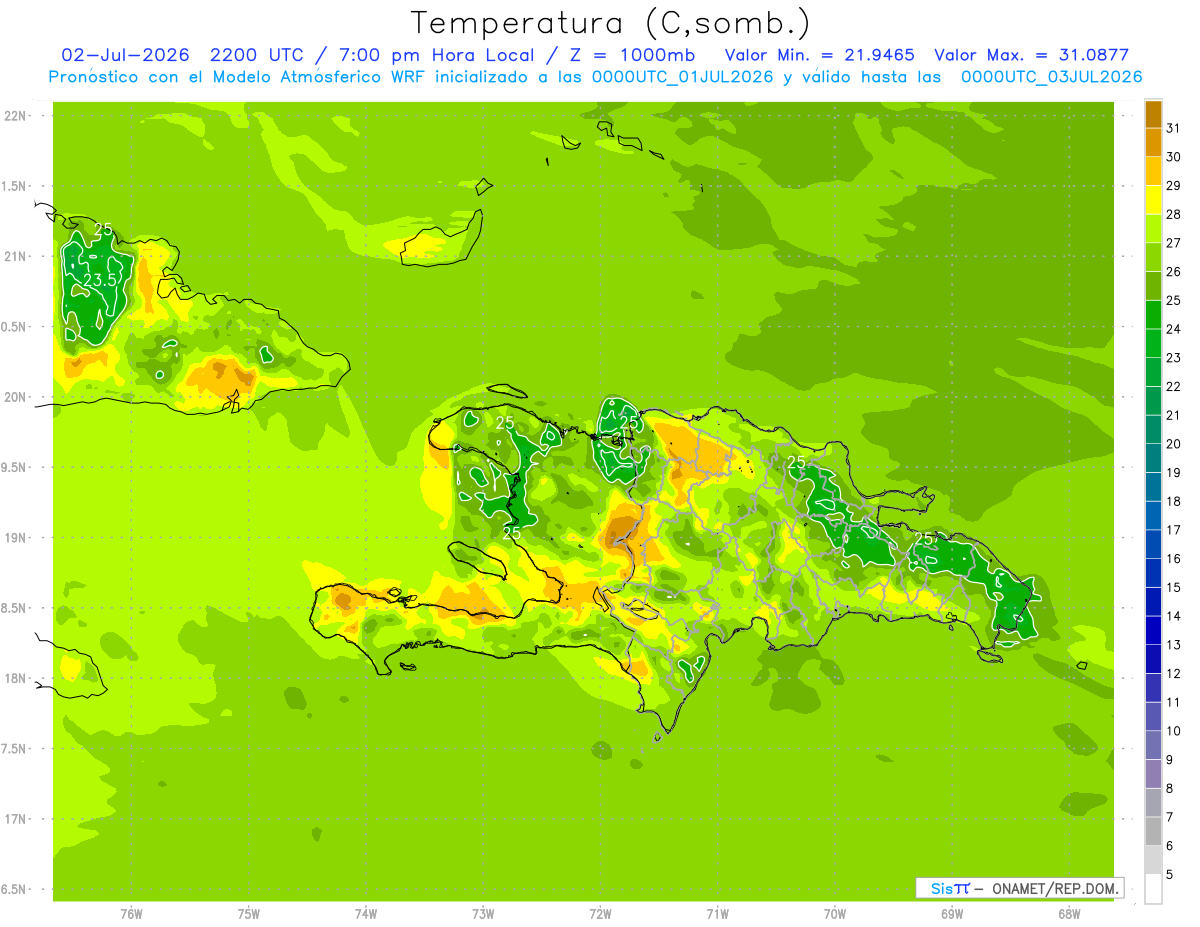
Task: Click the legend scale value '14'
Action: [1174, 616]
